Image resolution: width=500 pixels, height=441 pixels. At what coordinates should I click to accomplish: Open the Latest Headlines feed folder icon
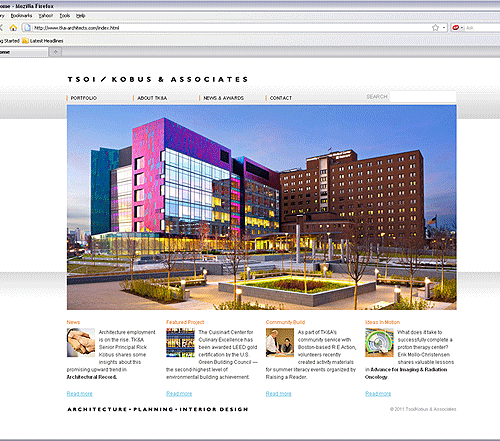point(25,41)
